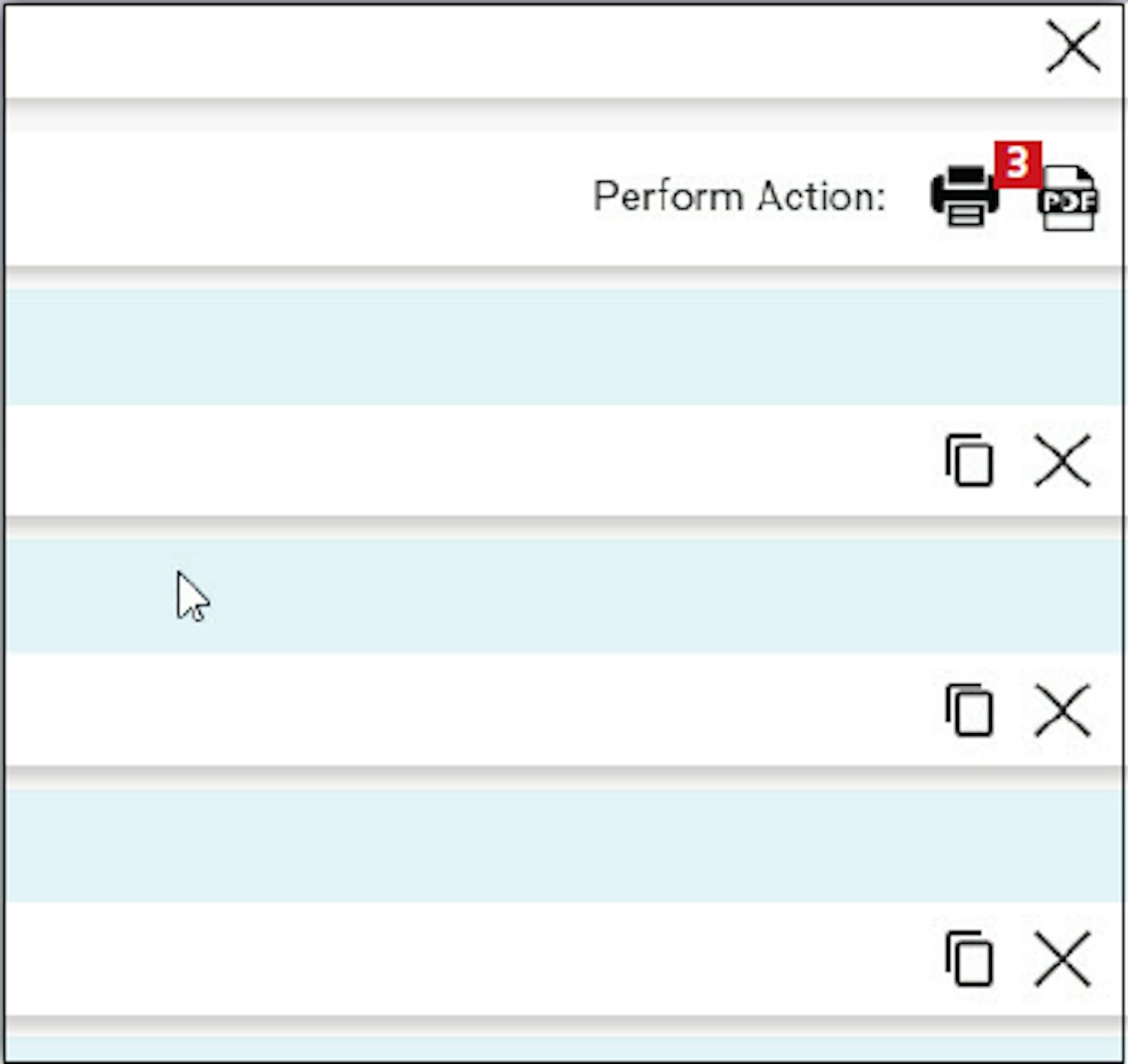Duplicate the second entry with its copy icon
The image size is (1128, 1064).
969,710
